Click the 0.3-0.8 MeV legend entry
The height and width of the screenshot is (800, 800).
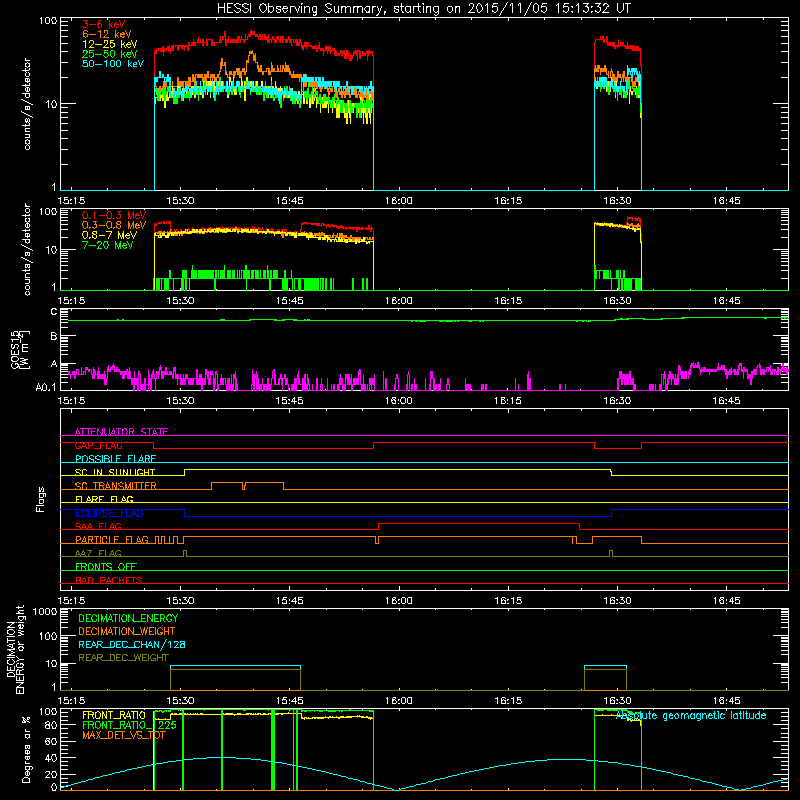tap(114, 225)
